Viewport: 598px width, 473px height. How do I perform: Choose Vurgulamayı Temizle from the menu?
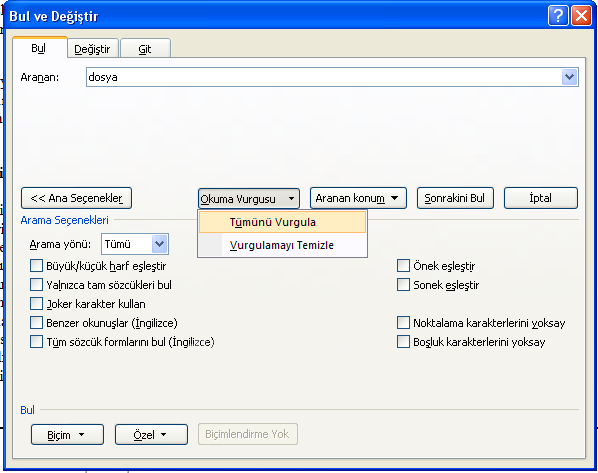pos(282,245)
